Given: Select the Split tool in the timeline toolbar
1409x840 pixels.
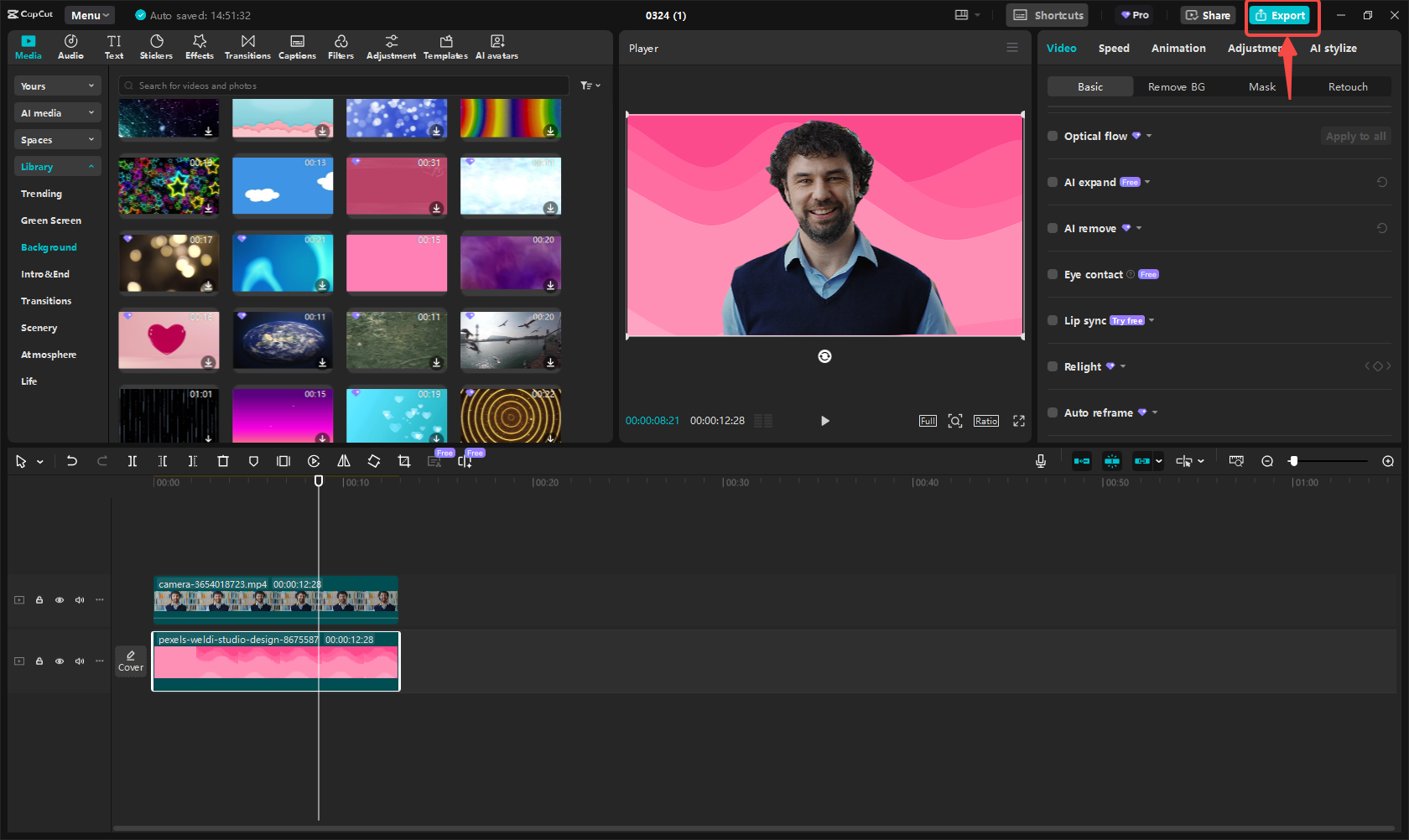Looking at the screenshot, I should click(x=132, y=460).
